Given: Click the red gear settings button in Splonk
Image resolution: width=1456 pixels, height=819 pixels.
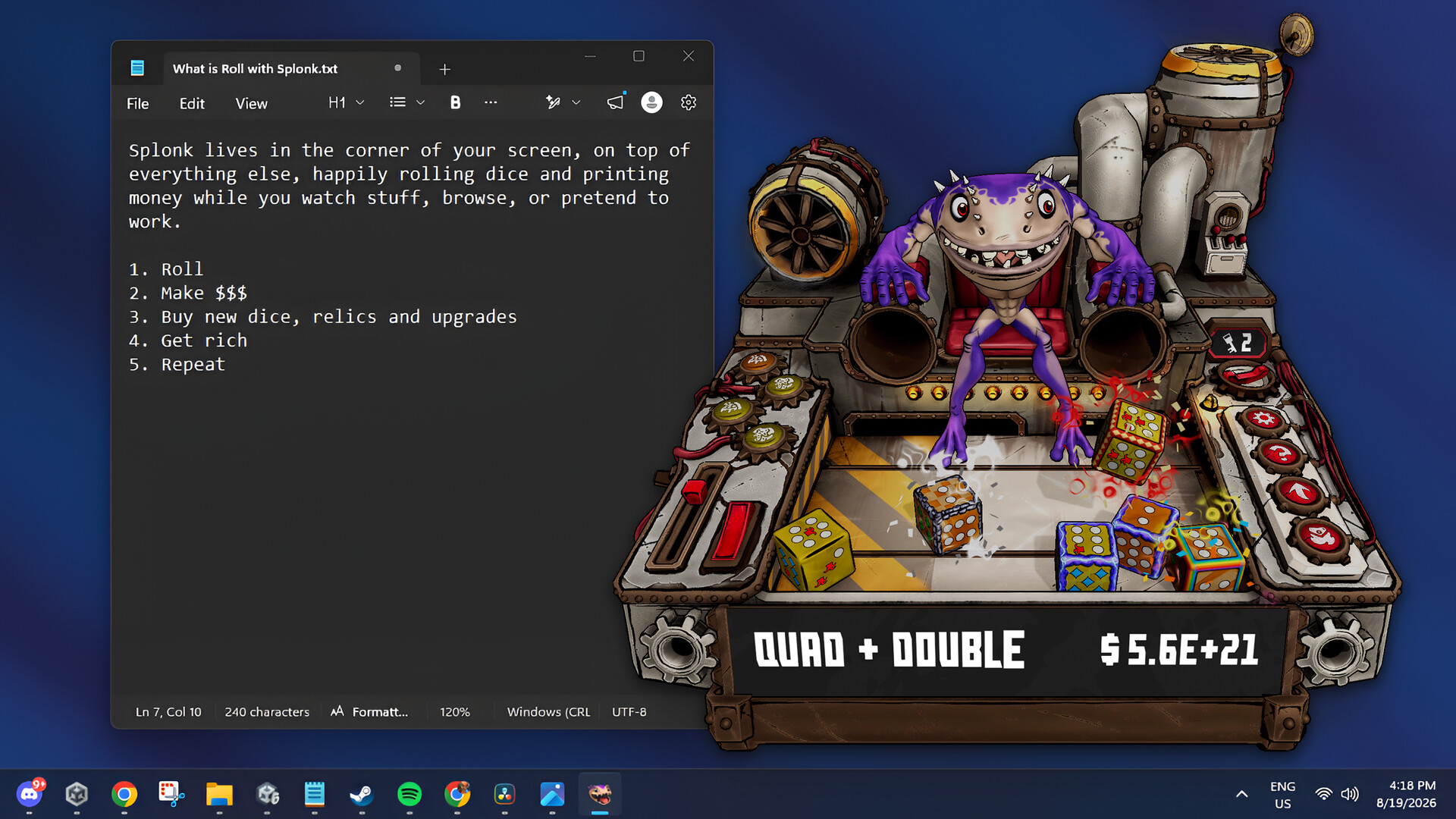Looking at the screenshot, I should click(1264, 419).
